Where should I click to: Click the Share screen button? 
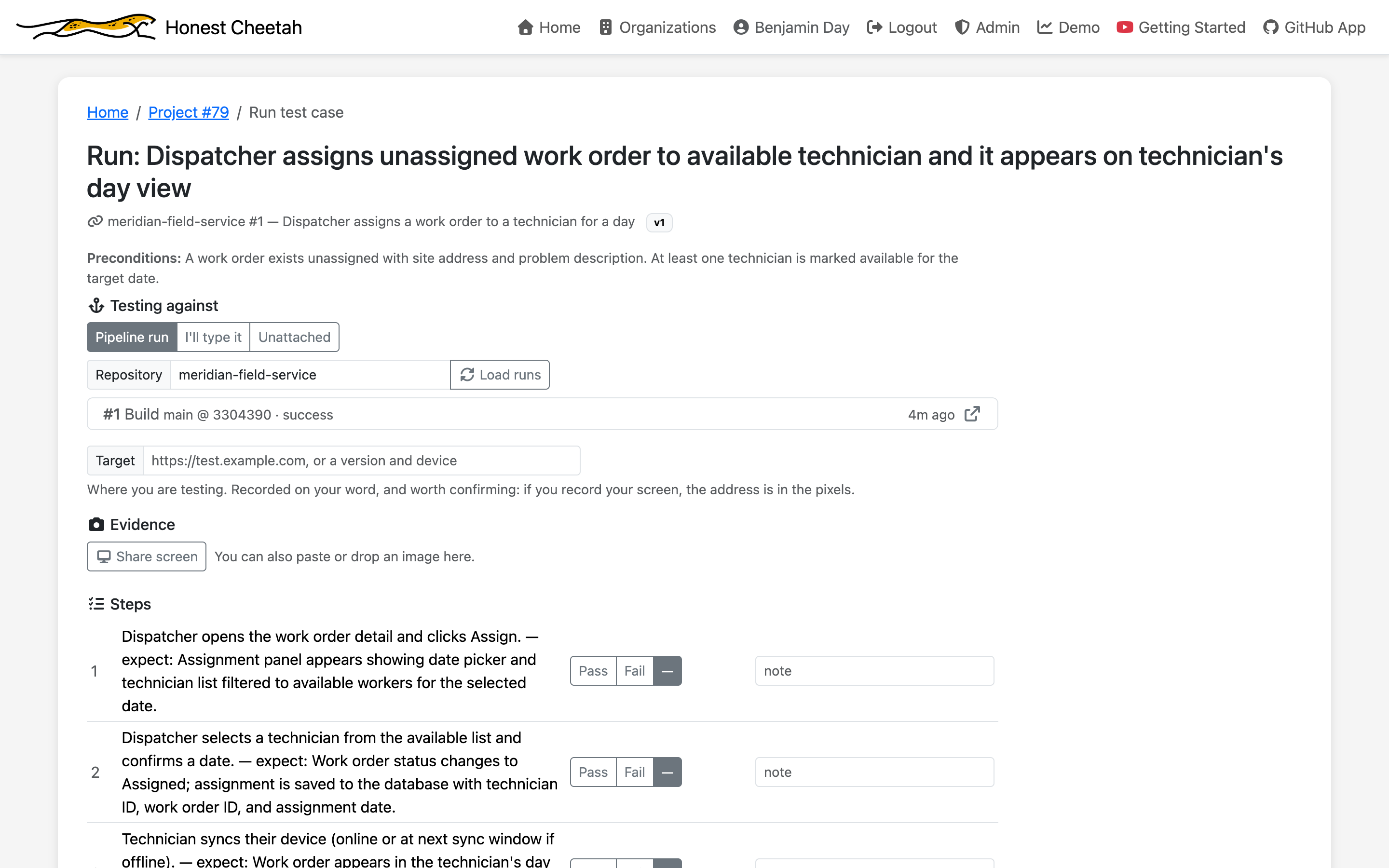[146, 556]
